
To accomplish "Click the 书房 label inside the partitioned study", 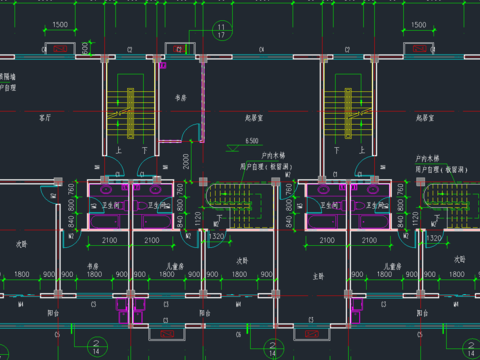I will (x=181, y=97).
